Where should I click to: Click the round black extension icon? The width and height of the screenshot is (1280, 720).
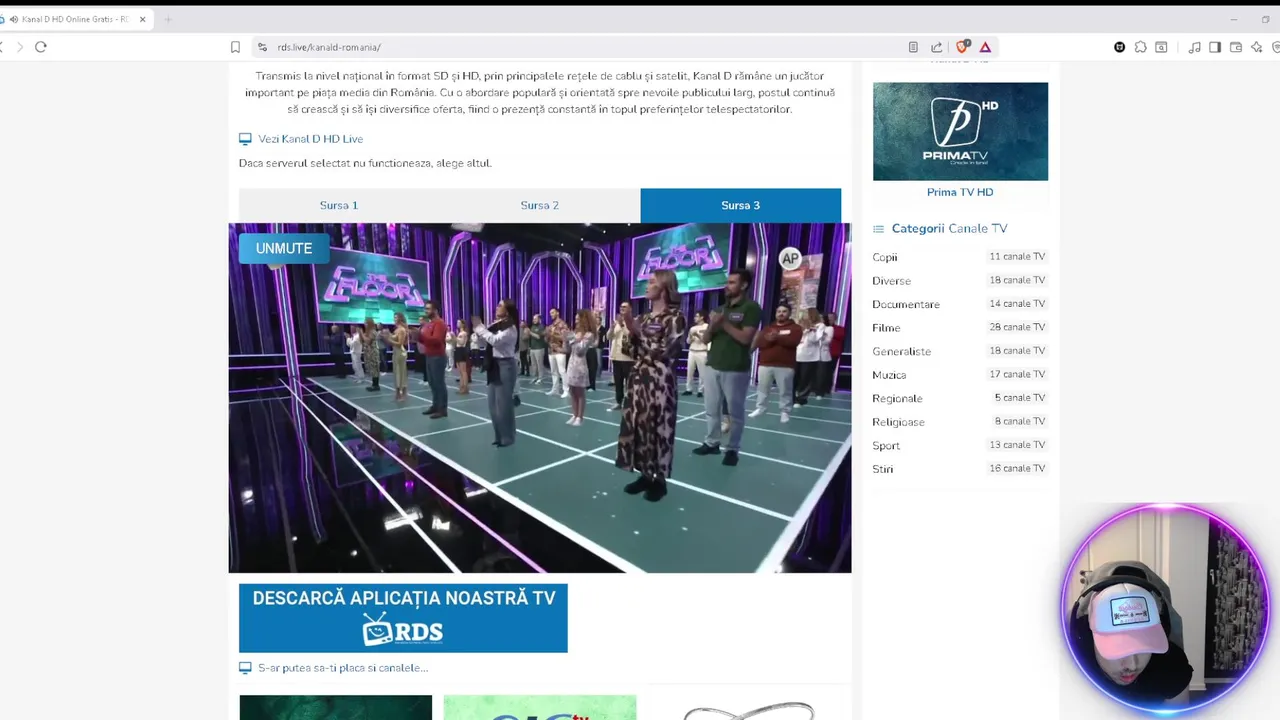click(x=1119, y=47)
